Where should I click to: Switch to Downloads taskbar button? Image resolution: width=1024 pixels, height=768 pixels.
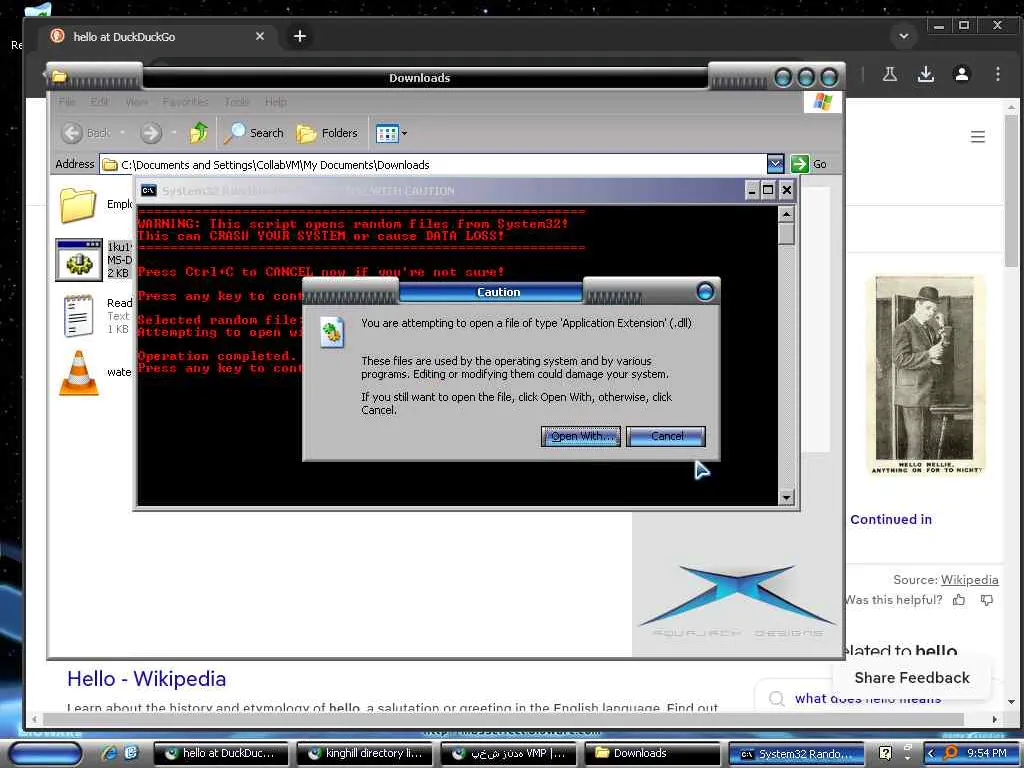(x=652, y=753)
